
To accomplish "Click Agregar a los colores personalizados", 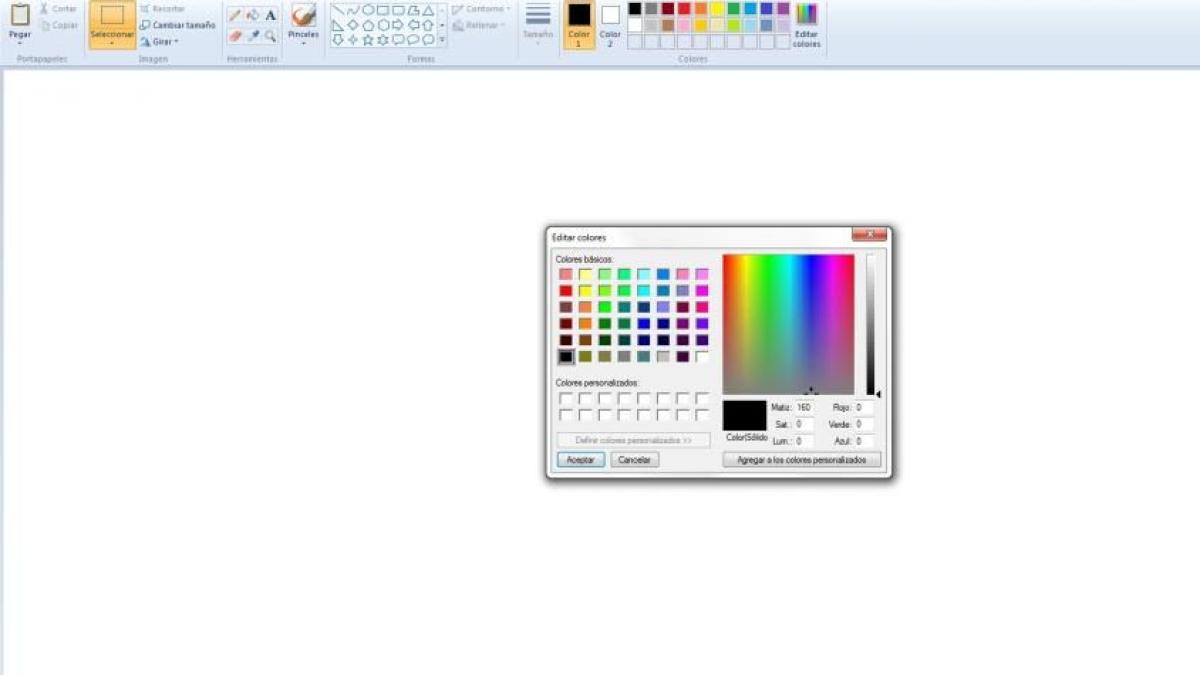I will [801, 460].
